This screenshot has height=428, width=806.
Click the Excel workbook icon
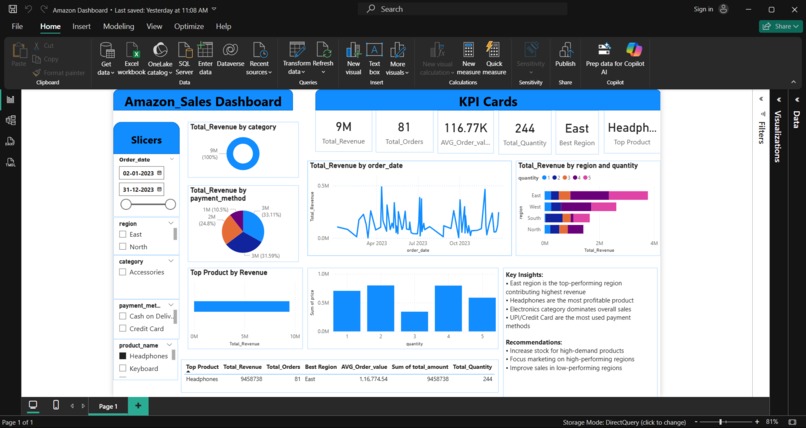point(132,50)
